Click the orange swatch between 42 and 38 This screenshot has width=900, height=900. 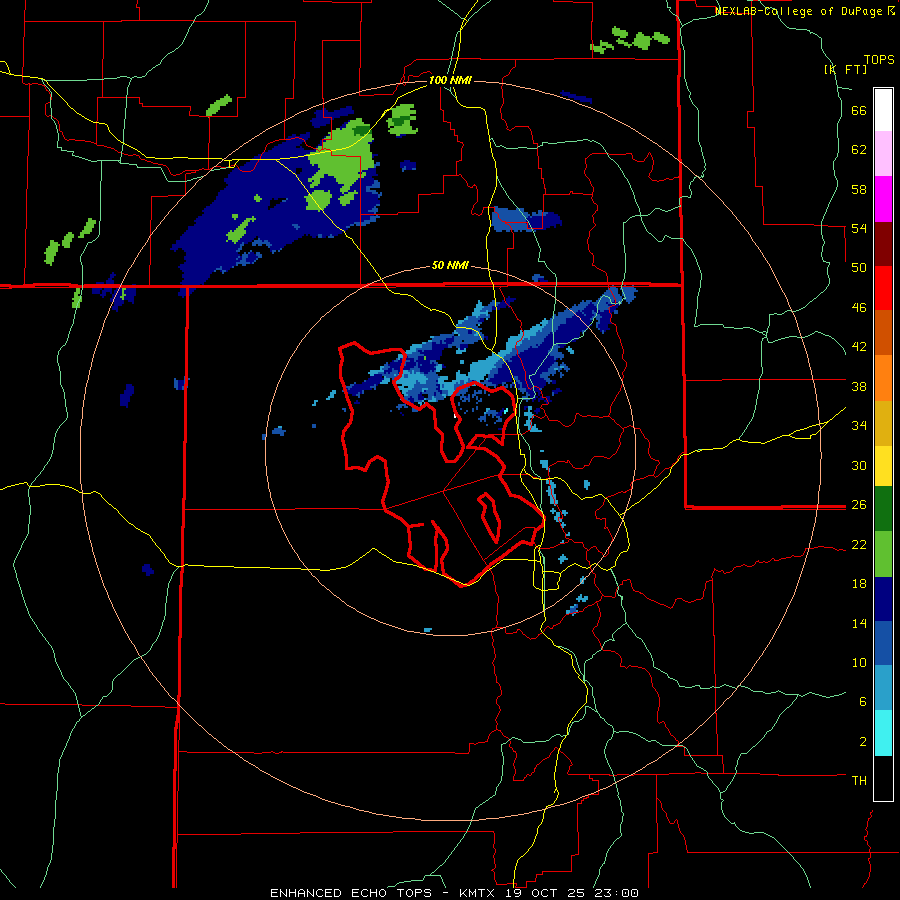pyautogui.click(x=883, y=377)
